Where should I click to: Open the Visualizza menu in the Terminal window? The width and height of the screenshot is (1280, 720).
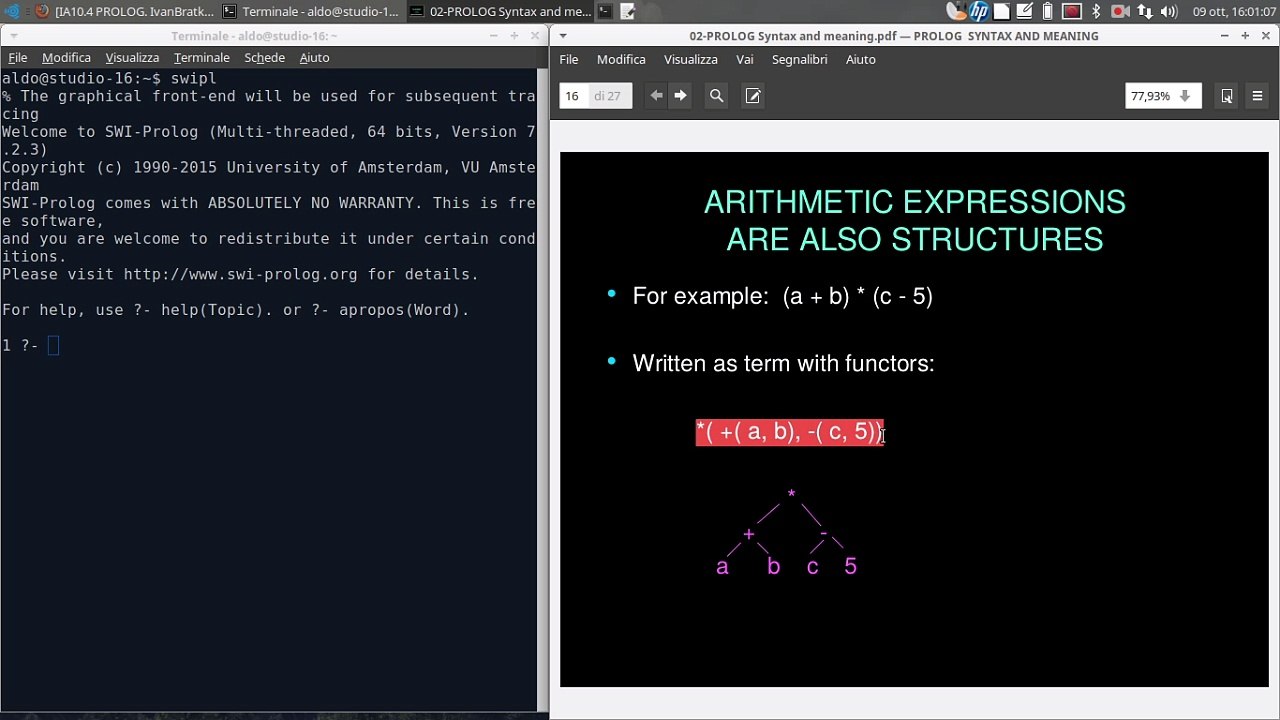(x=132, y=57)
